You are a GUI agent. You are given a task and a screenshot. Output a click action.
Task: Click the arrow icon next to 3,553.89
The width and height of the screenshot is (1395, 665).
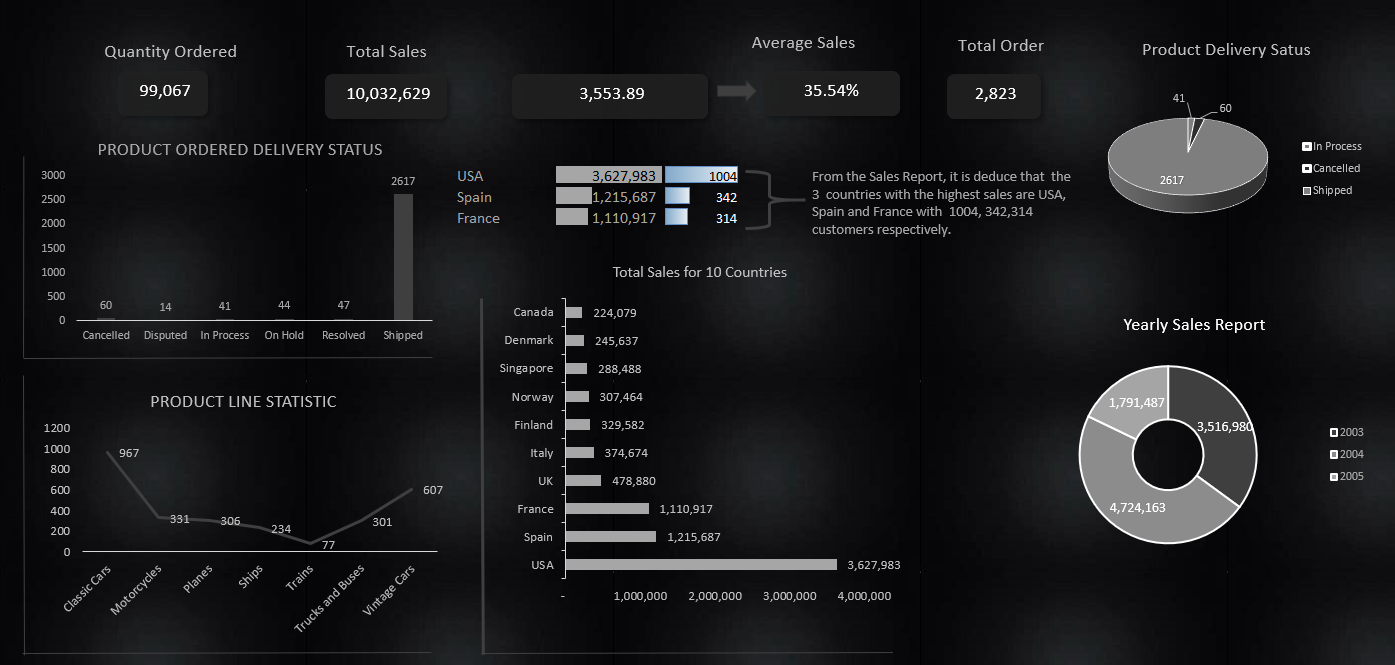(x=736, y=92)
